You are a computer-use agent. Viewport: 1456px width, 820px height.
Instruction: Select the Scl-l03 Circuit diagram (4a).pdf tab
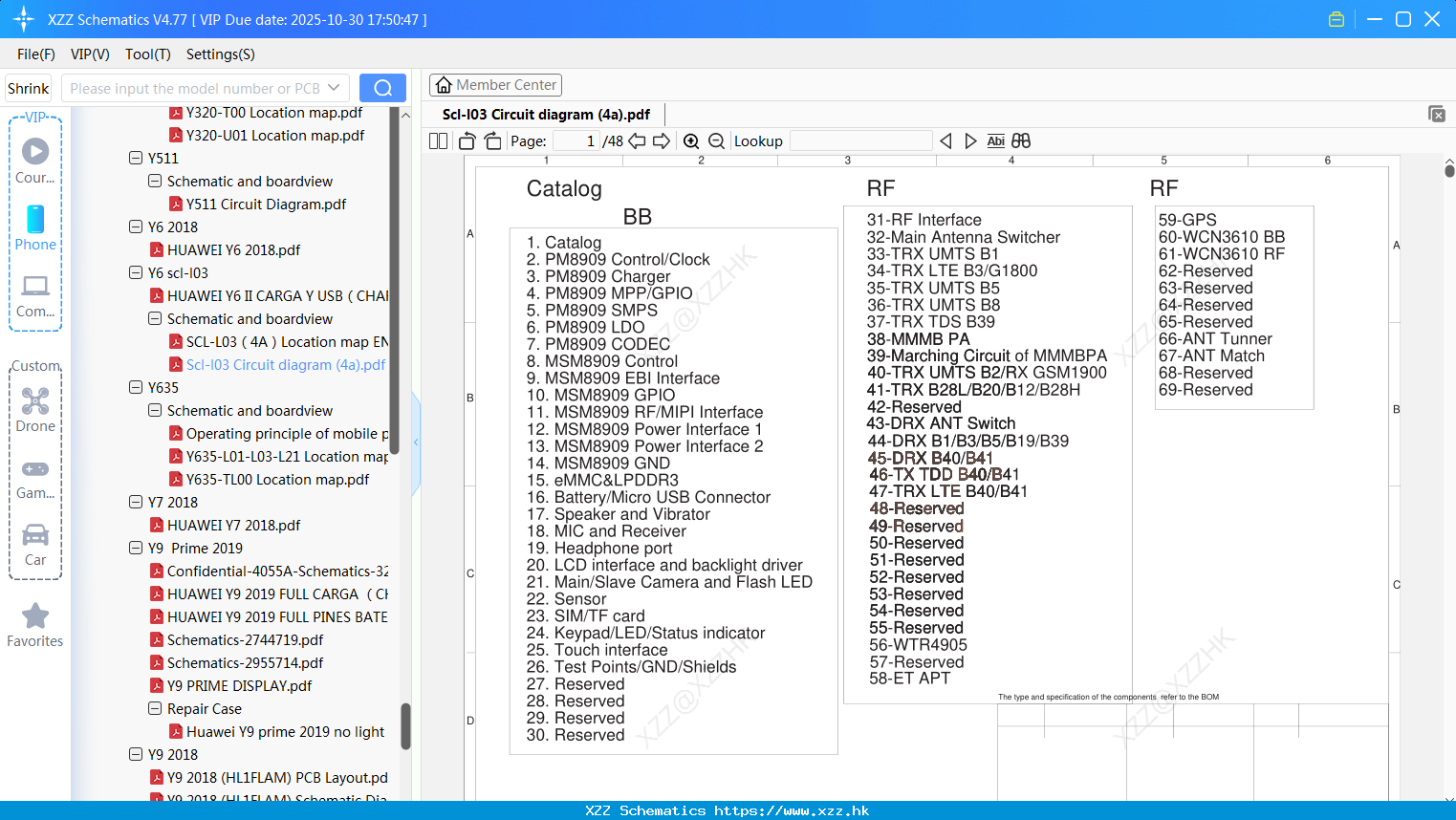click(546, 115)
